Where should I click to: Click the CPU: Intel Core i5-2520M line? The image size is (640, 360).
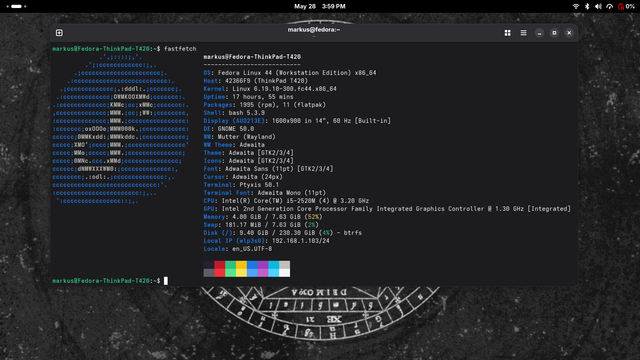(286, 201)
